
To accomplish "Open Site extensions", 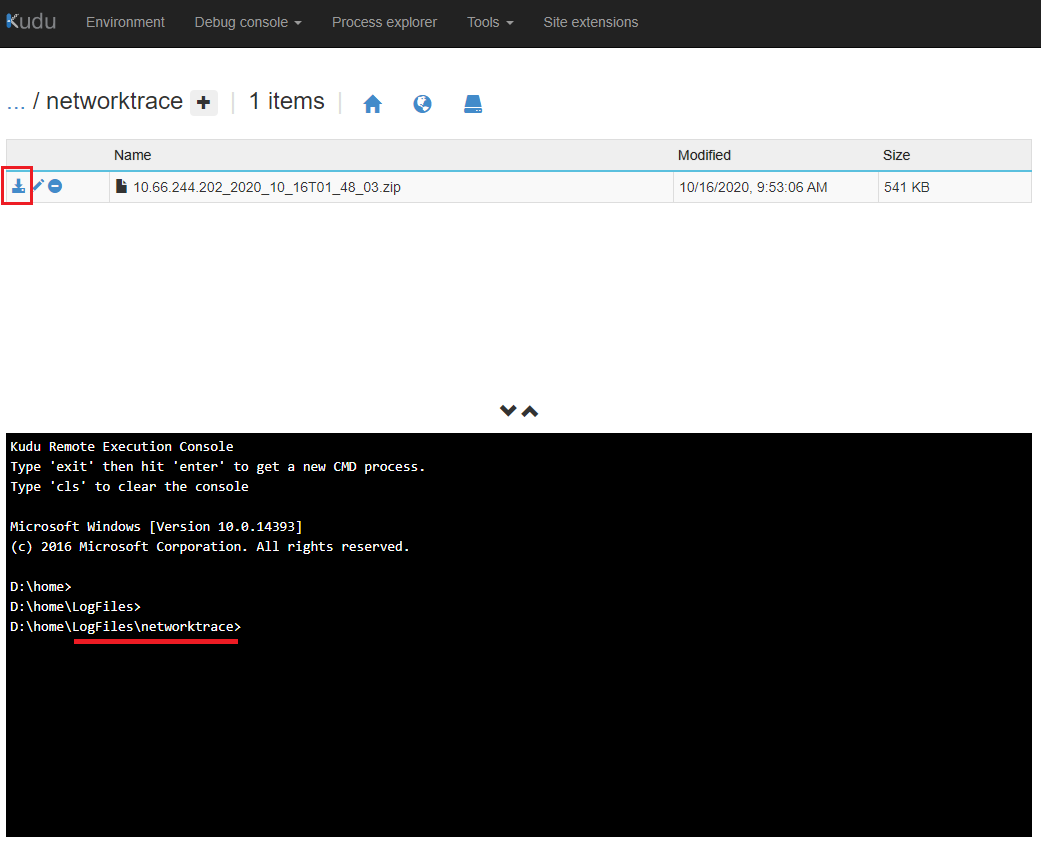I will click(x=590, y=22).
